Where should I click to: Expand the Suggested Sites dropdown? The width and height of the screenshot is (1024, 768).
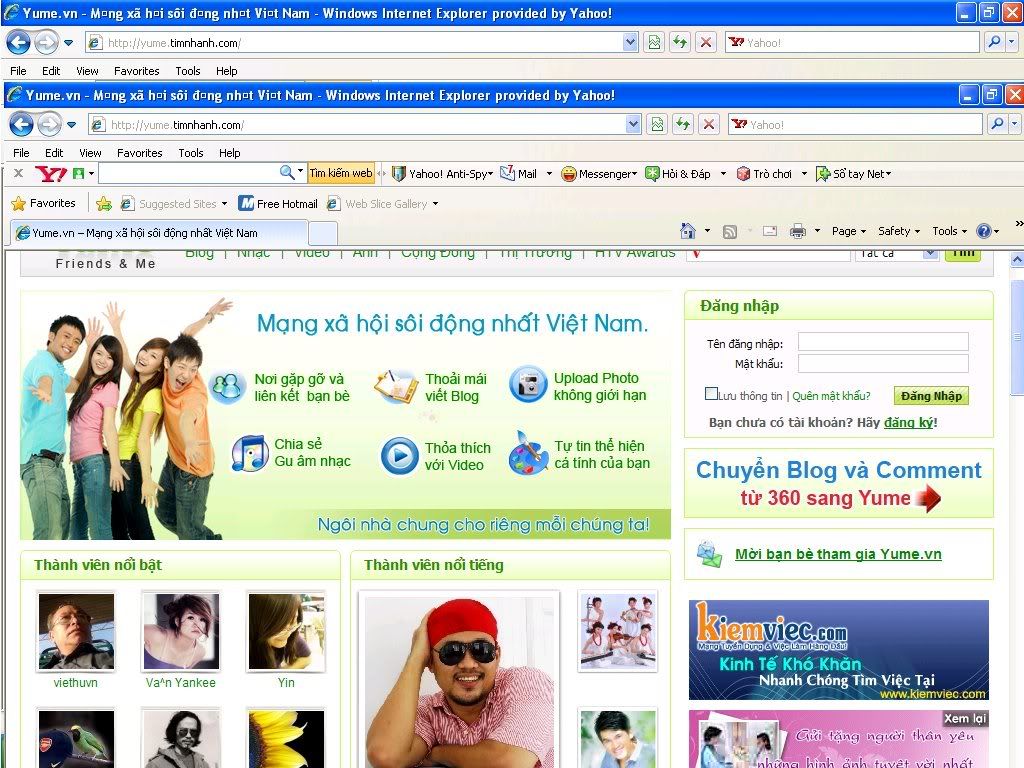(x=224, y=204)
